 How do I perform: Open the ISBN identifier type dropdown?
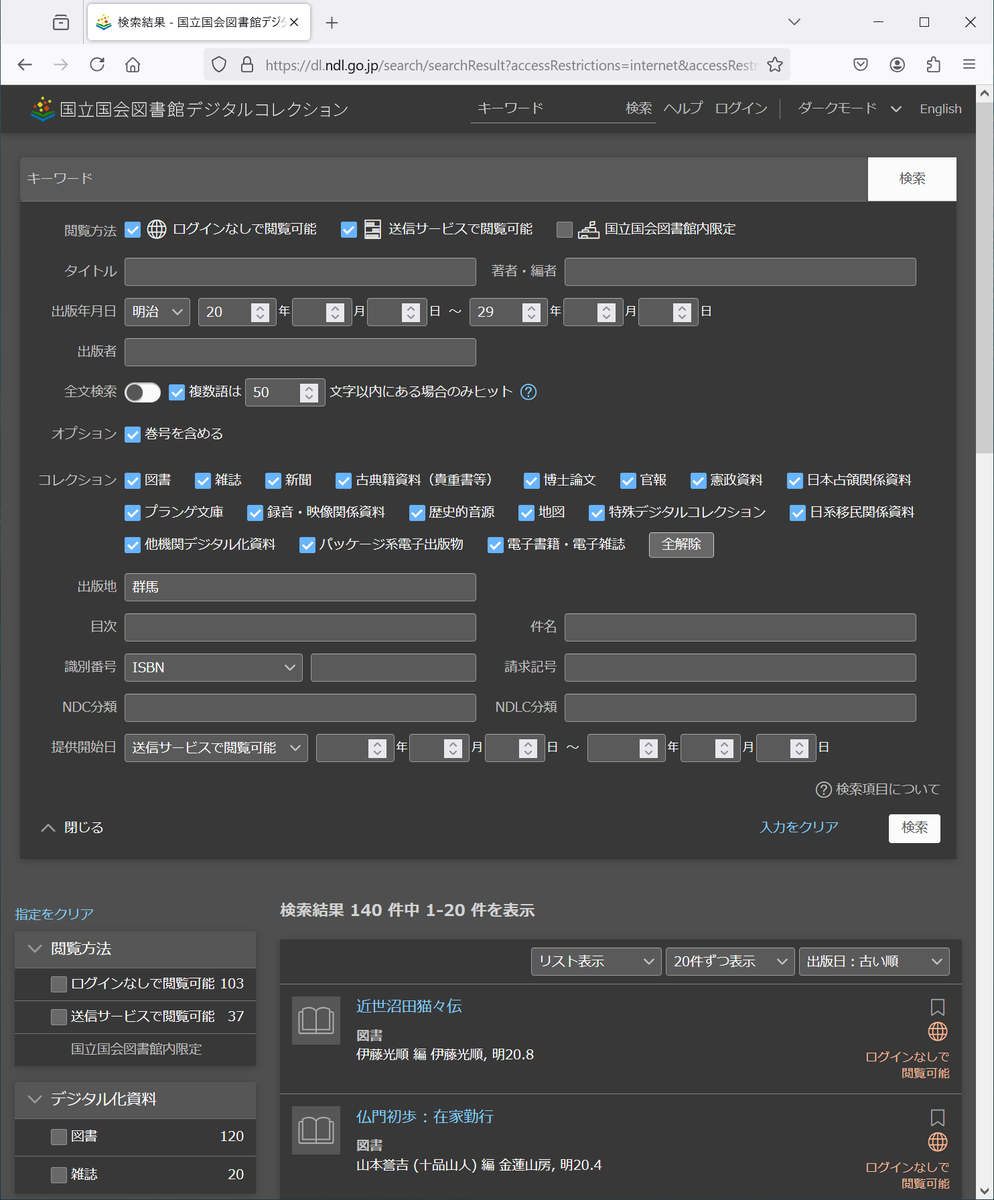214,667
